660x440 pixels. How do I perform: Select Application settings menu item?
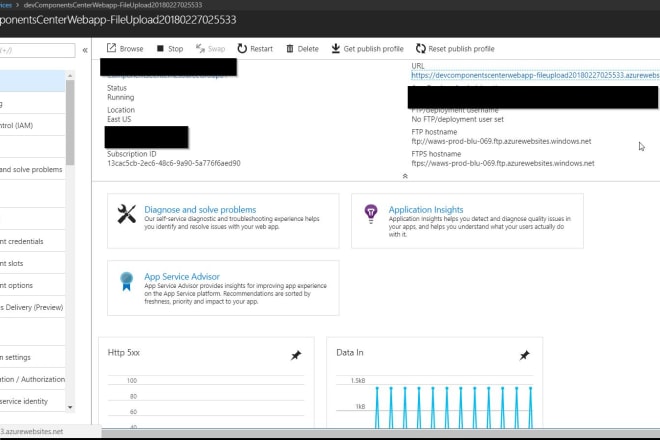pos(32,357)
